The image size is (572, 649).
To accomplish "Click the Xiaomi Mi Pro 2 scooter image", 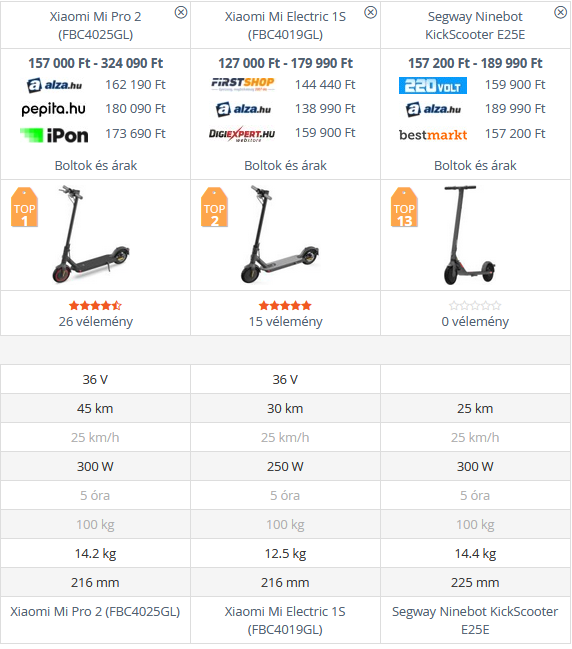I will click(91, 234).
